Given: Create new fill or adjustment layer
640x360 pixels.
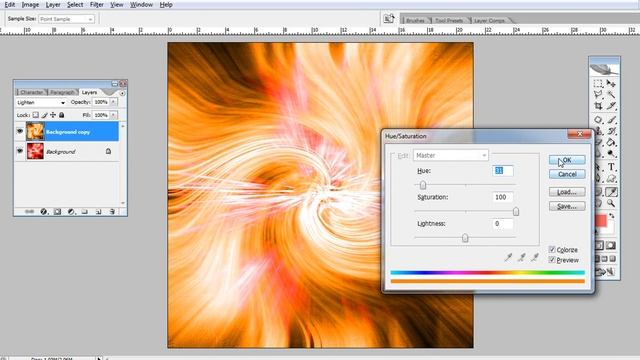Looking at the screenshot, I should pyautogui.click(x=71, y=211).
